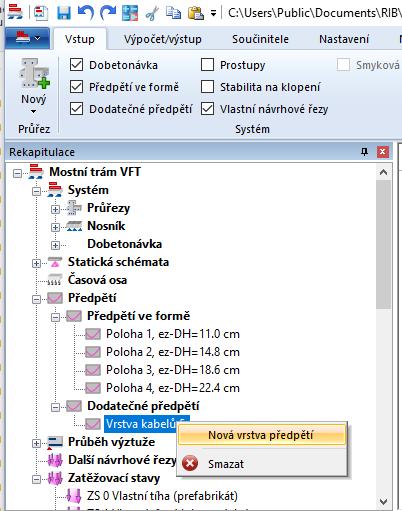The height and width of the screenshot is (511, 402).
Task: Click the tree scrollbar down arrow
Action: pos(383,501)
